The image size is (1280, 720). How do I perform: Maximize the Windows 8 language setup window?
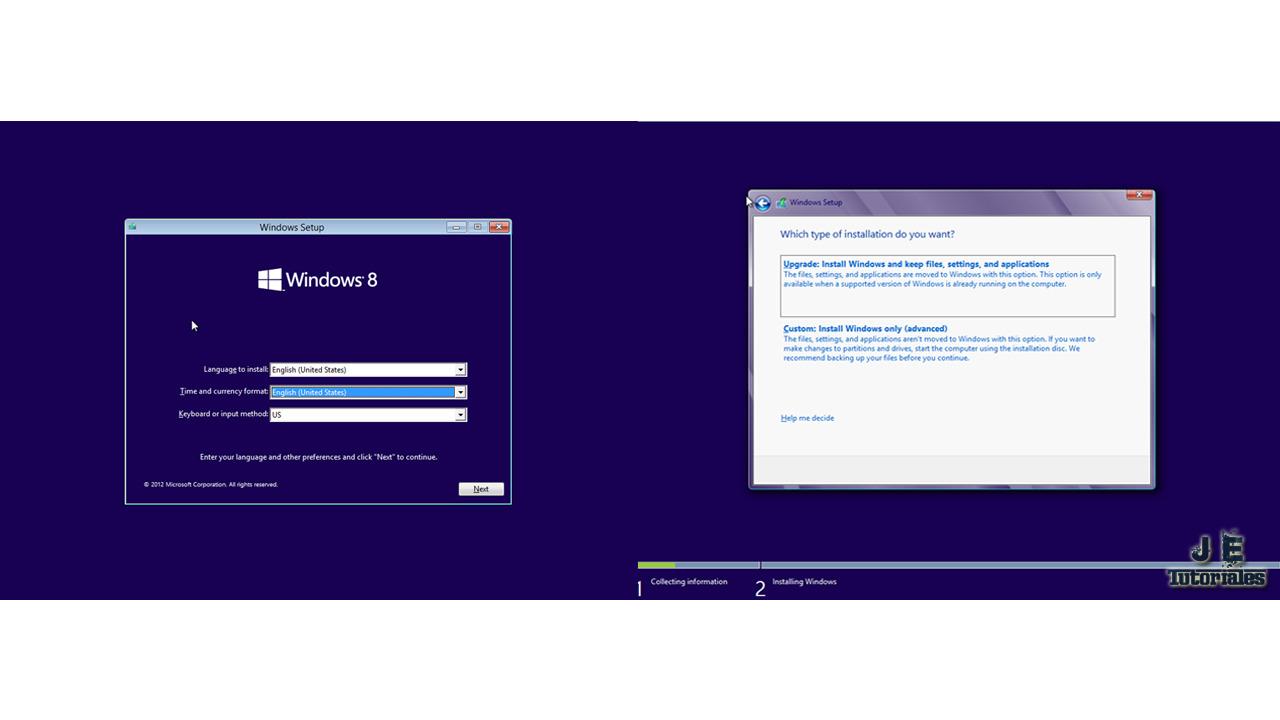tap(478, 227)
